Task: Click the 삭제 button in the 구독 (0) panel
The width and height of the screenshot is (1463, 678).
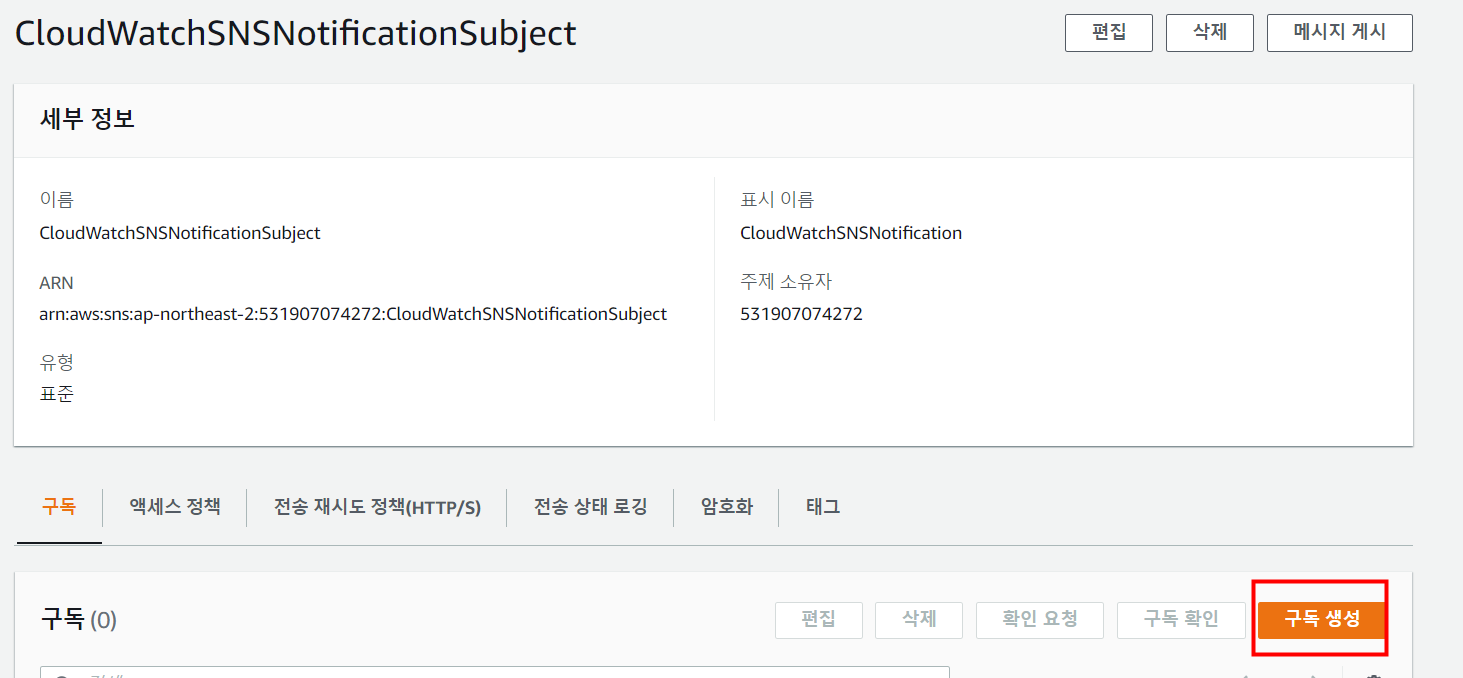Action: (x=919, y=620)
